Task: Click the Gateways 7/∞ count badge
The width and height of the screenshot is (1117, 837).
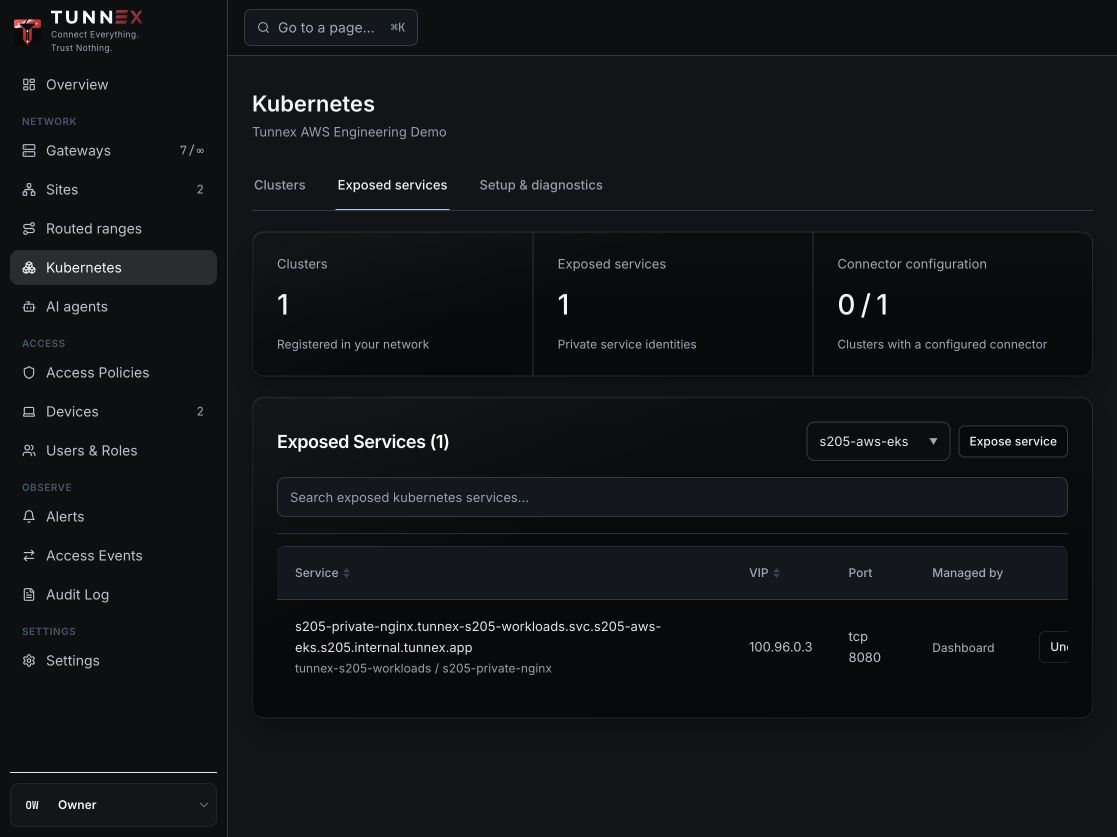Action: click(x=192, y=150)
